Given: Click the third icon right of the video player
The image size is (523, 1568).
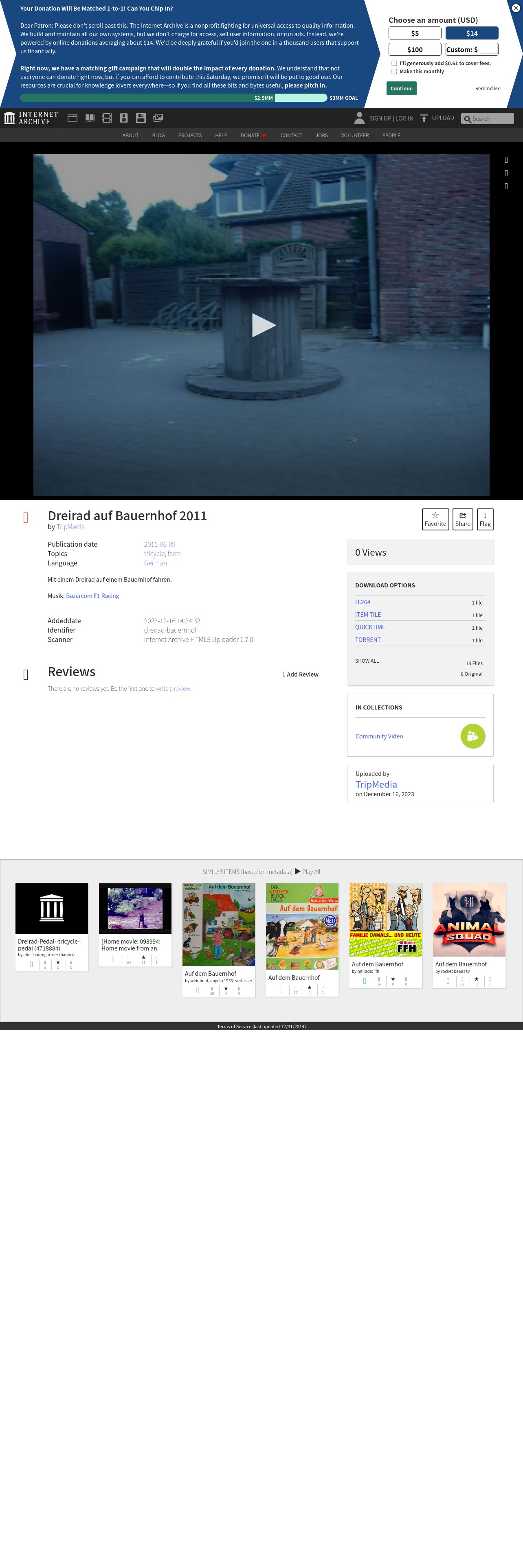Looking at the screenshot, I should 506,186.
